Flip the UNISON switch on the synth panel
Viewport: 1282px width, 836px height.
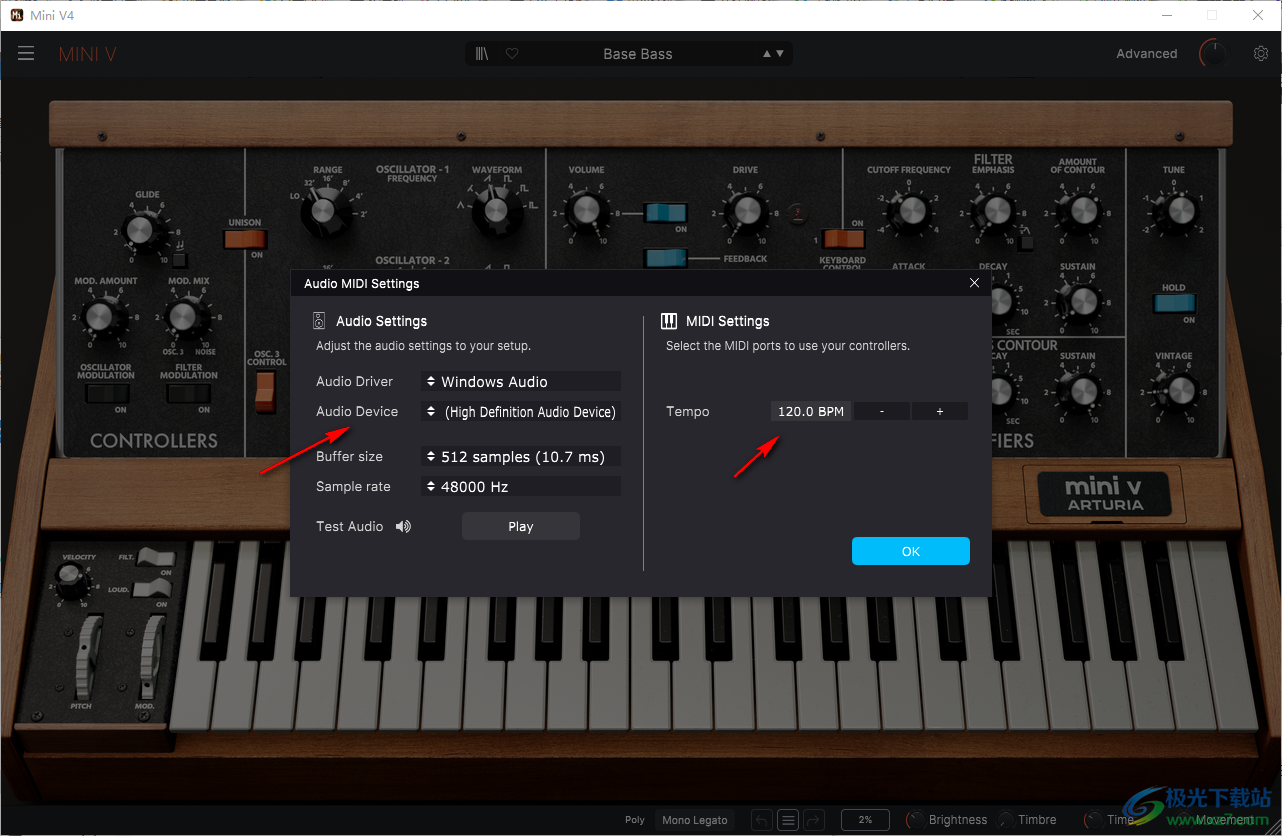(245, 238)
